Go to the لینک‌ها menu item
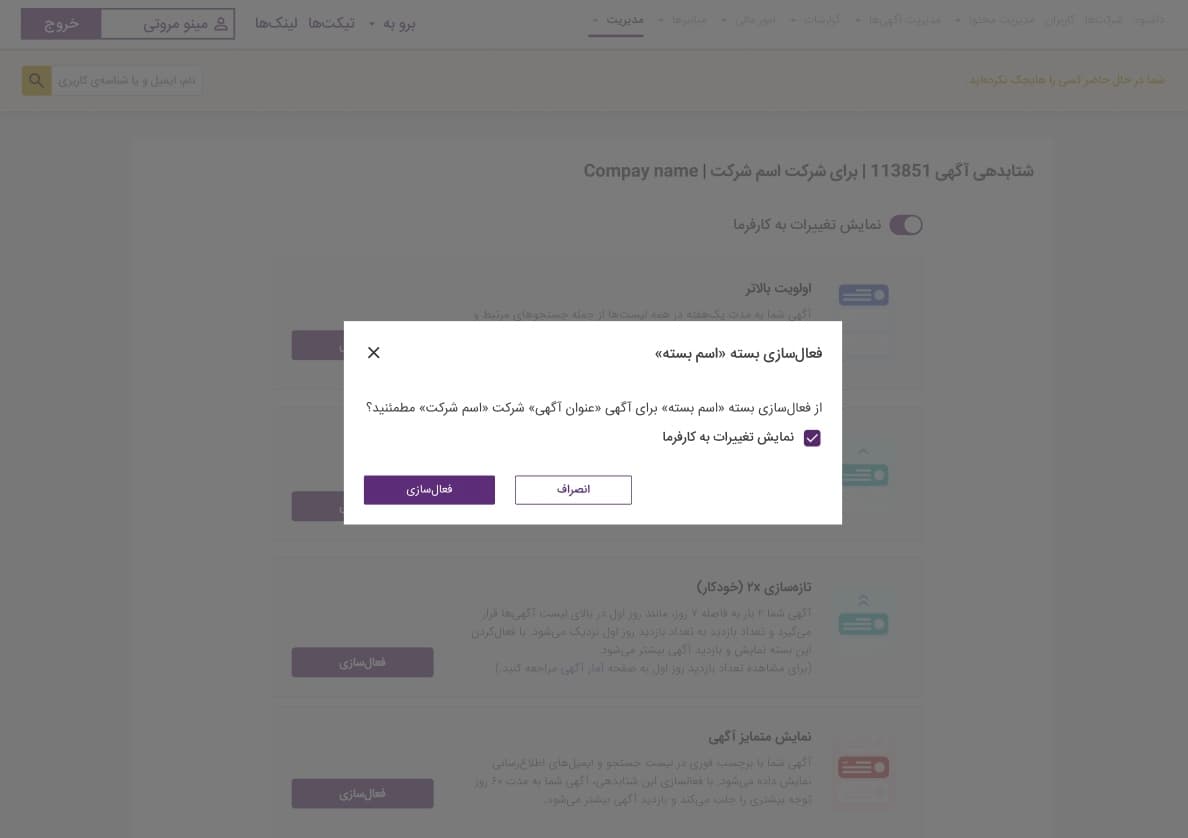 click(x=276, y=23)
